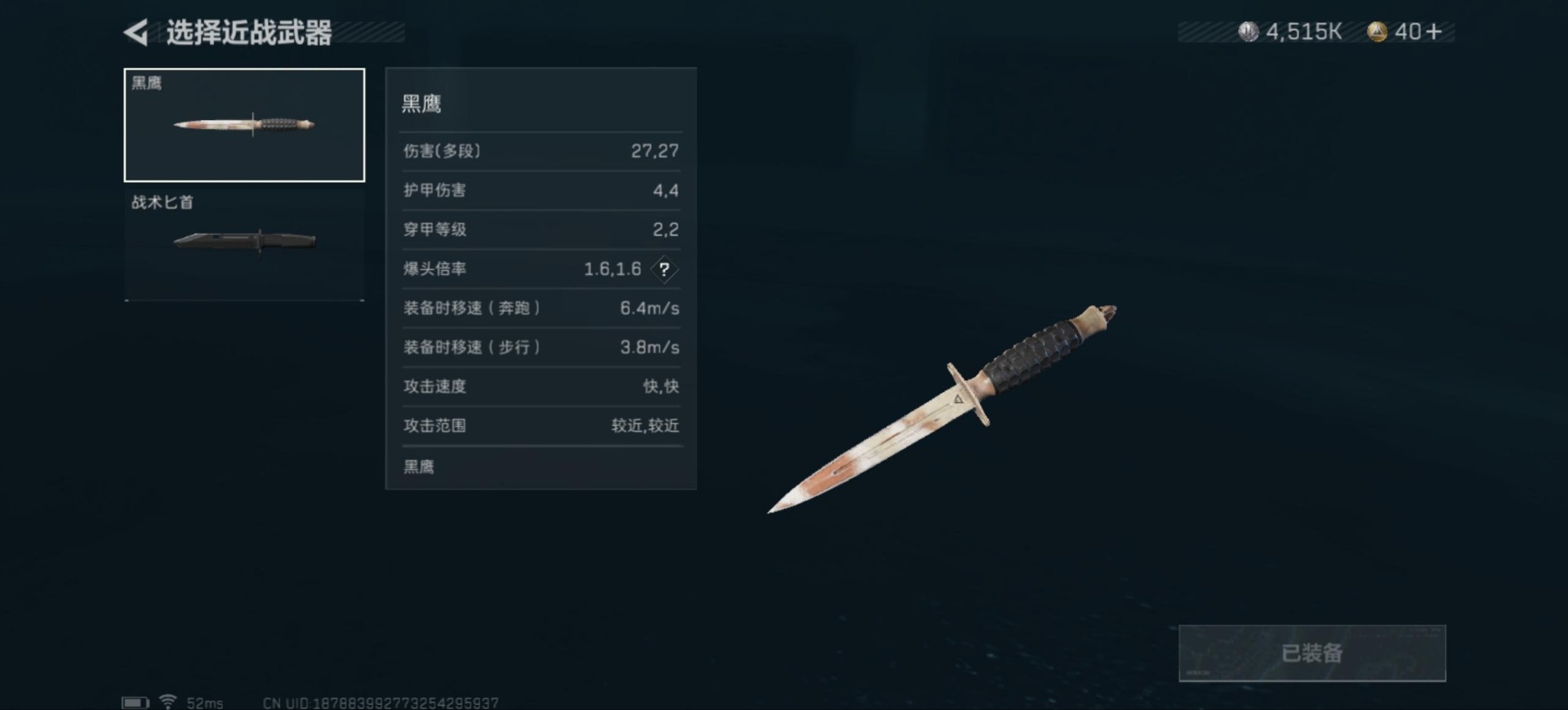
Task: Tap the plus icon to add gold
Action: [1434, 32]
